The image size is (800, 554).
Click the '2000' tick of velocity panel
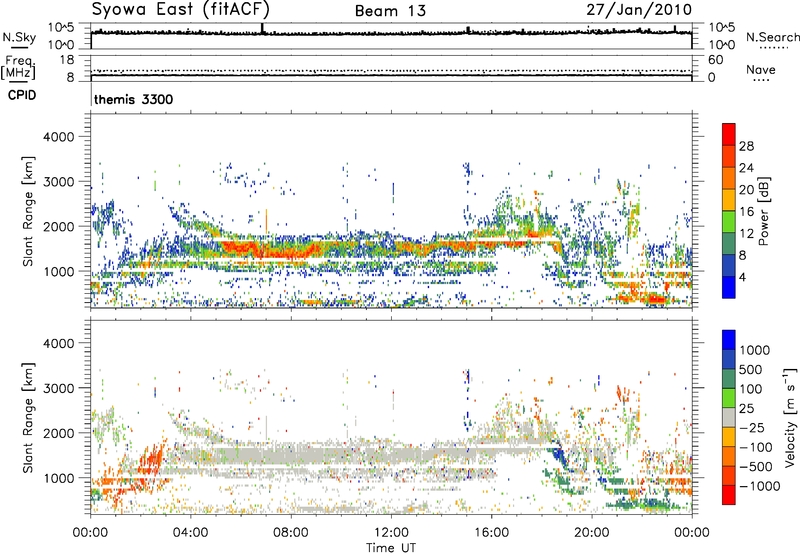(59, 433)
